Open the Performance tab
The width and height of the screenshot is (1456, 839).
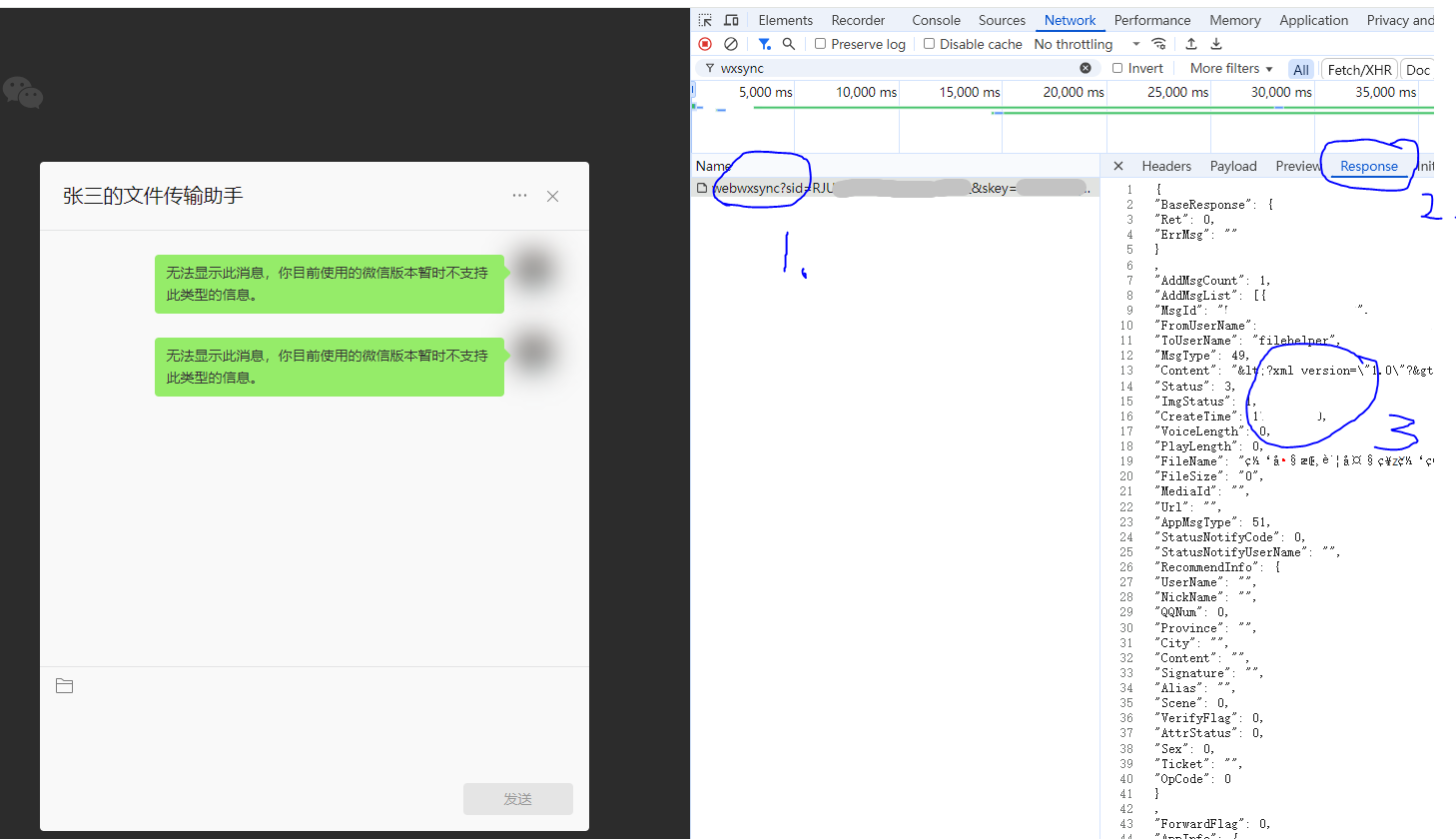tap(1152, 20)
